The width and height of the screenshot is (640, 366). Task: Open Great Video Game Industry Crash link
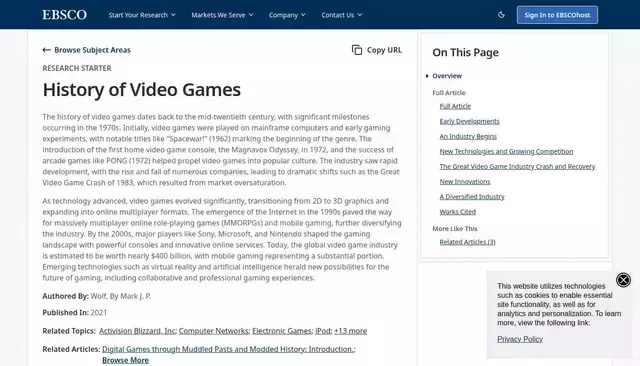(x=517, y=166)
